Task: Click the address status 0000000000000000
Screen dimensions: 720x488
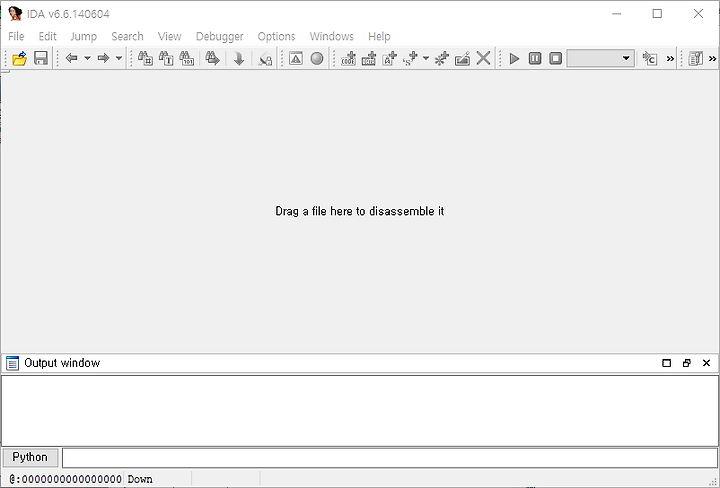Action: (66, 479)
